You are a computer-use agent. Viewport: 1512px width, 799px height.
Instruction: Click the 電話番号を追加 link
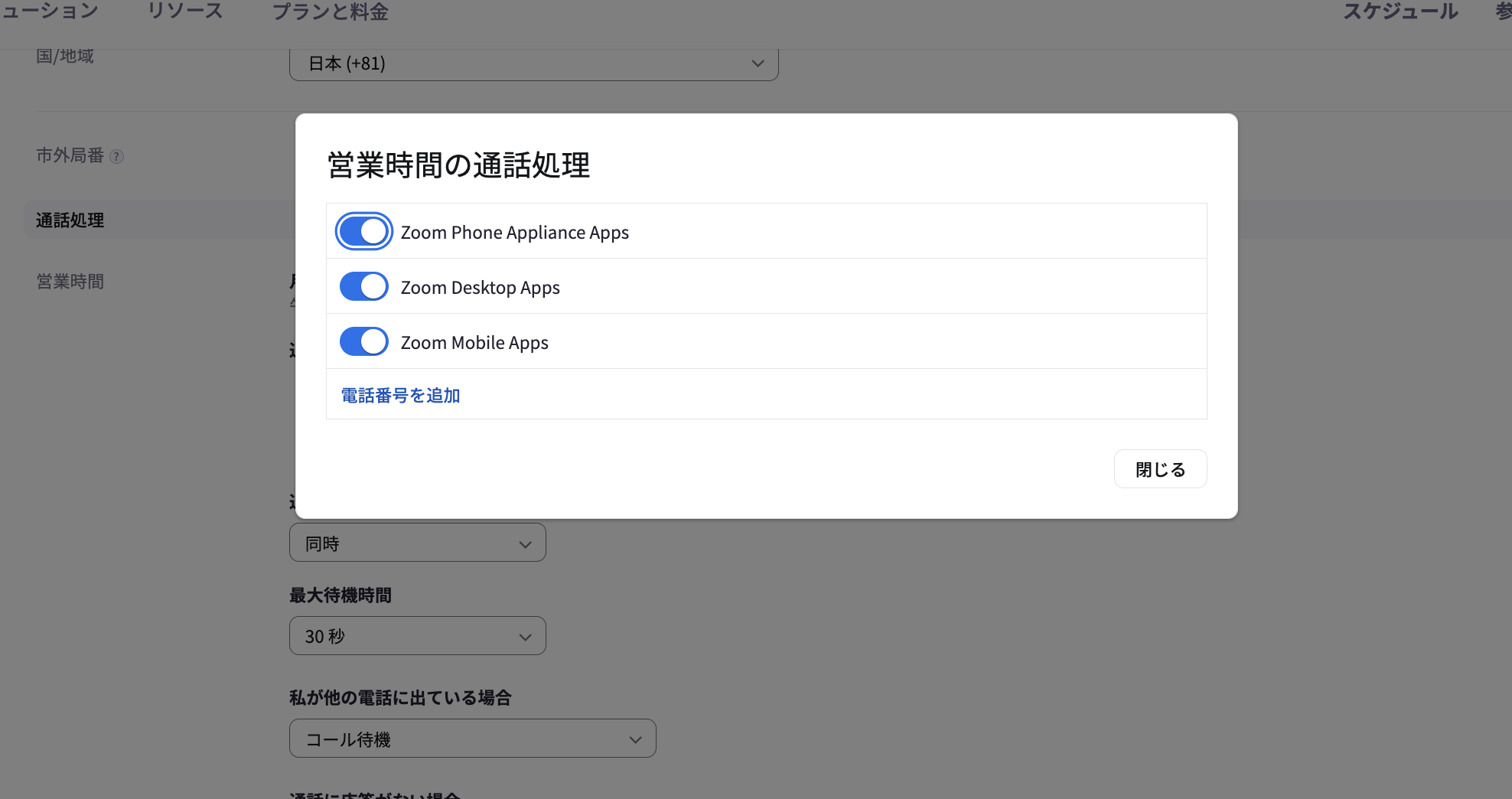coord(400,395)
